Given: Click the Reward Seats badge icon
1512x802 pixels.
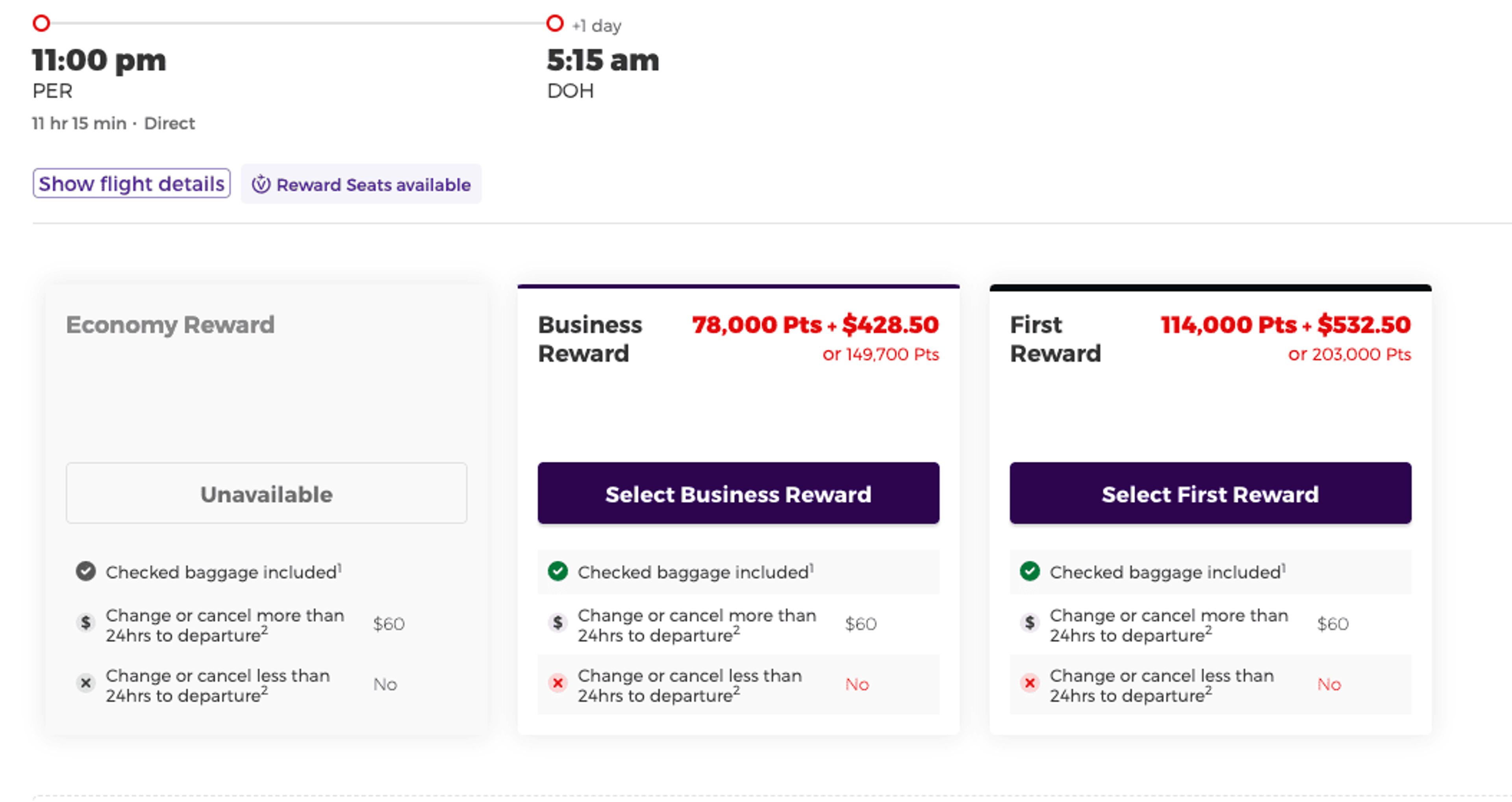Looking at the screenshot, I should click(x=261, y=184).
